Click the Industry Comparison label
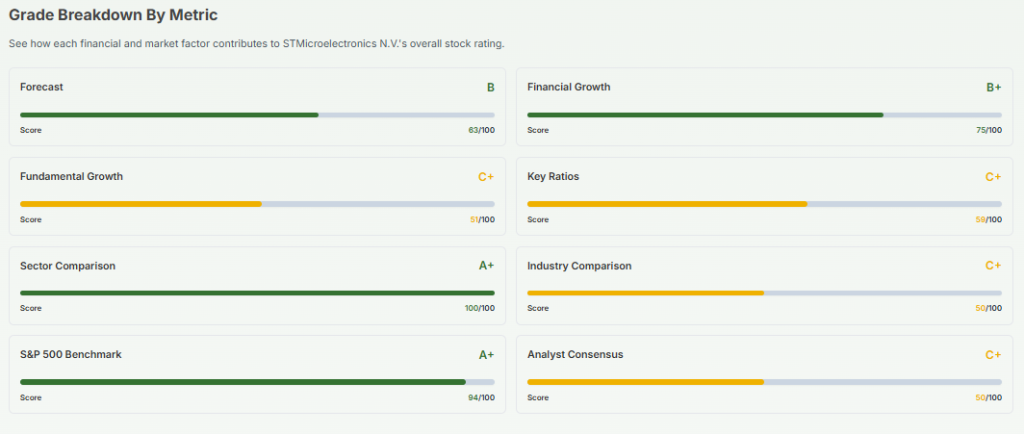 (x=579, y=266)
